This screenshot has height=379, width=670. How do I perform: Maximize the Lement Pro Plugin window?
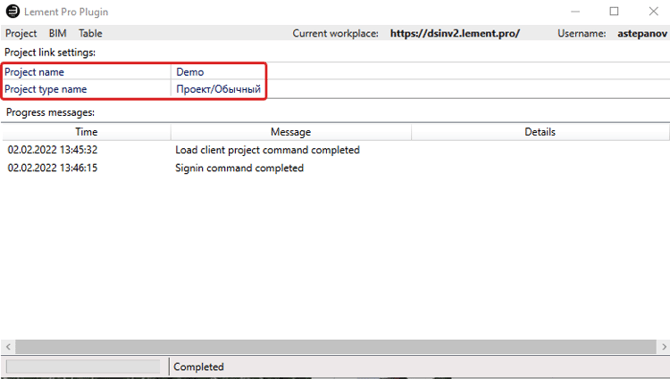point(614,11)
